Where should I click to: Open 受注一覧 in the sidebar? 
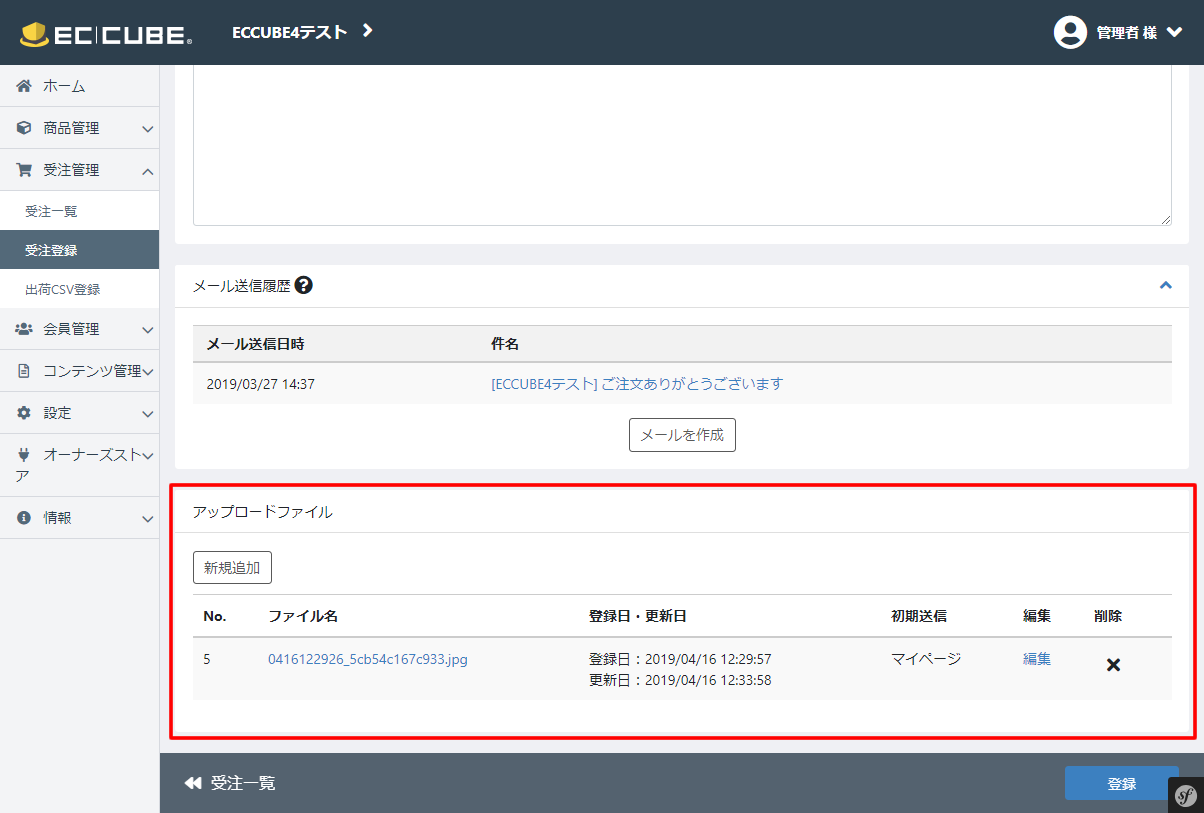(51, 211)
